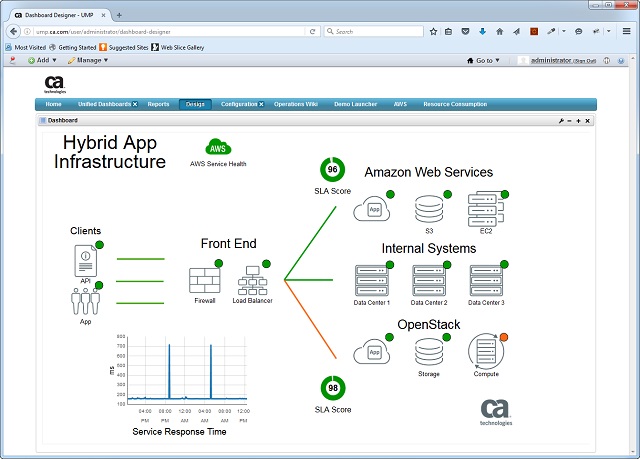Click the OpenStack Storage icon

[428, 352]
